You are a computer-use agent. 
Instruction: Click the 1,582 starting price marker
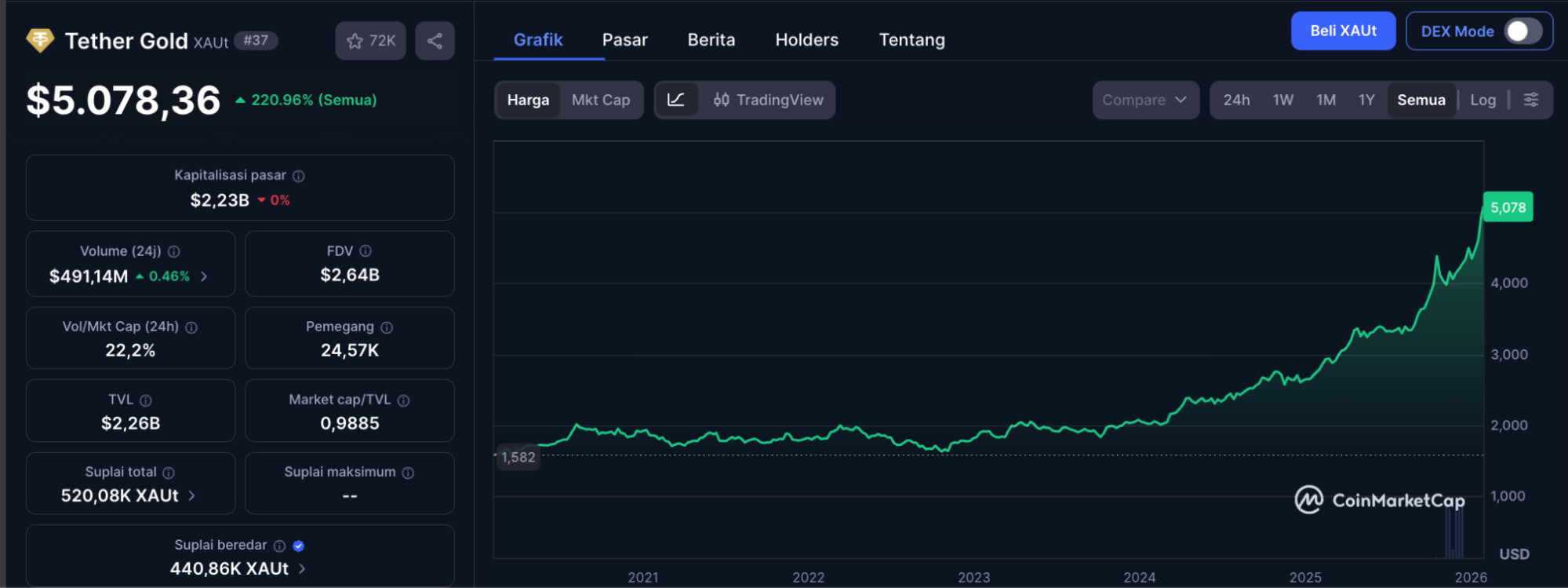click(518, 457)
